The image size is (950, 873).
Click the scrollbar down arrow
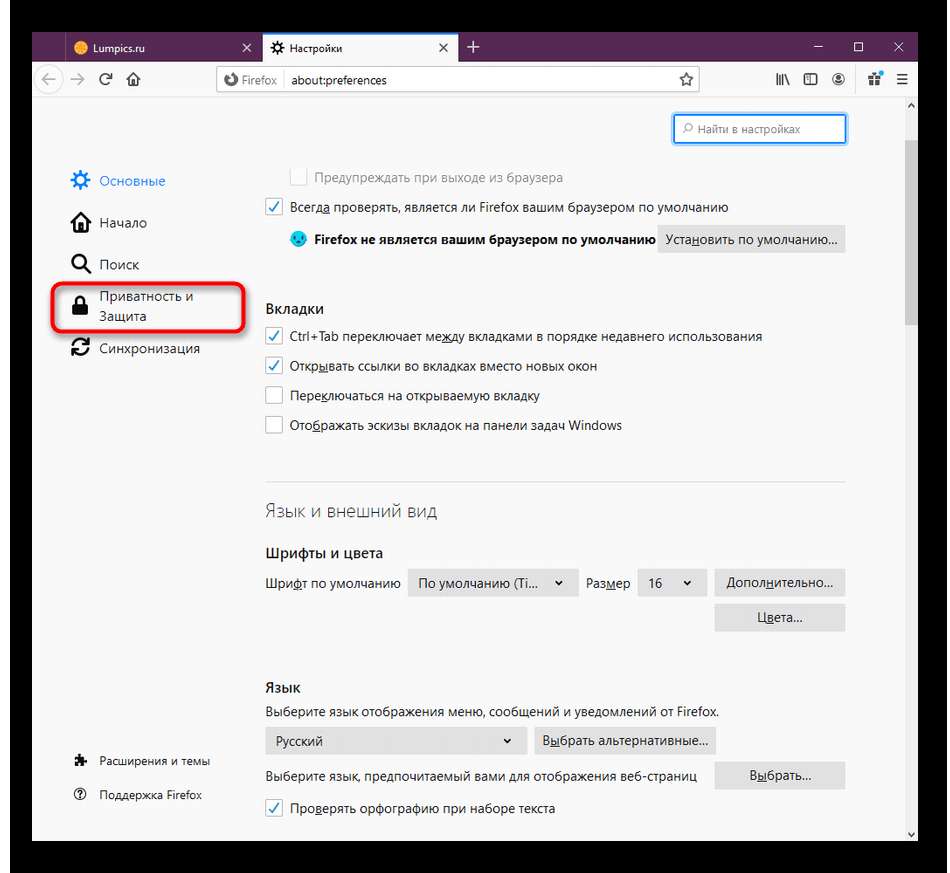point(911,834)
